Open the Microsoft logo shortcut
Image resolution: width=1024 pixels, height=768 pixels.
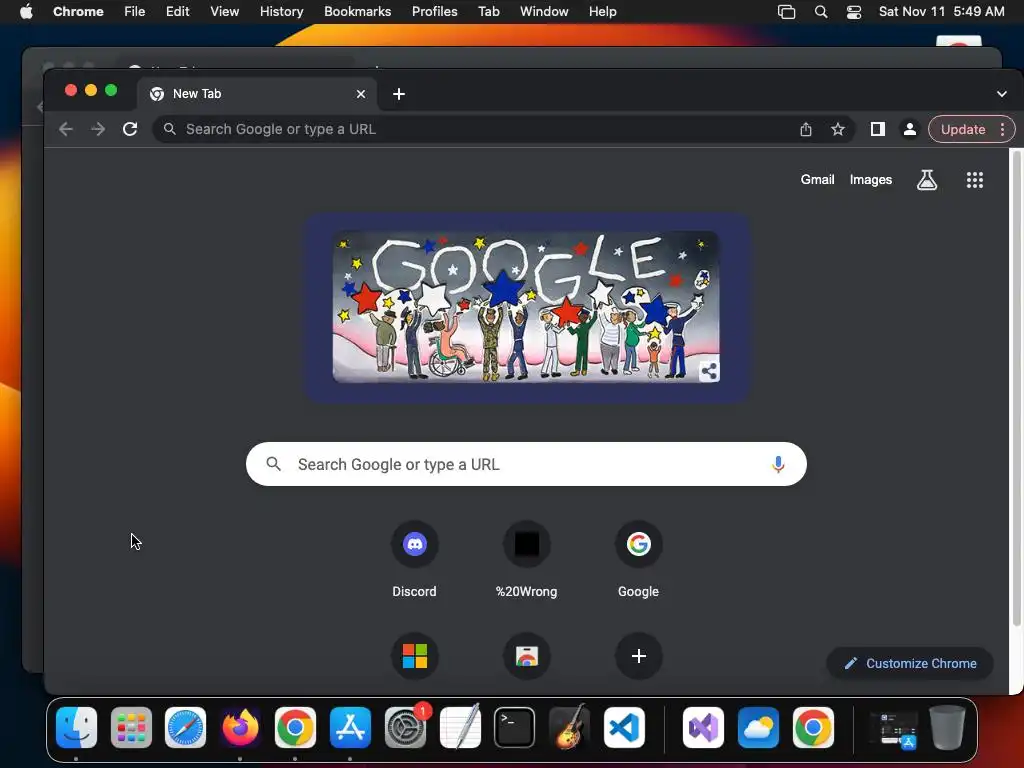pyautogui.click(x=415, y=656)
